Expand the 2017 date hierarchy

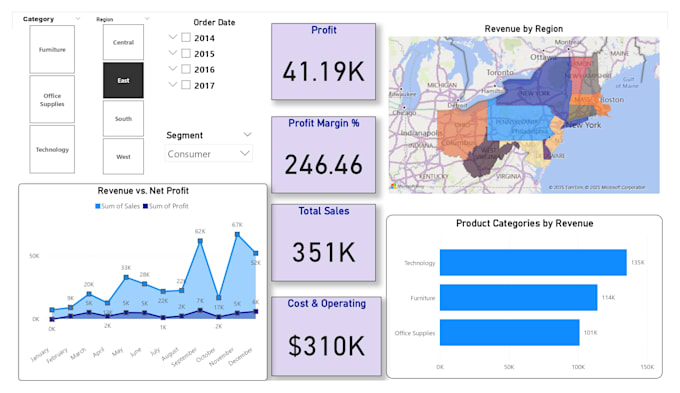(173, 85)
